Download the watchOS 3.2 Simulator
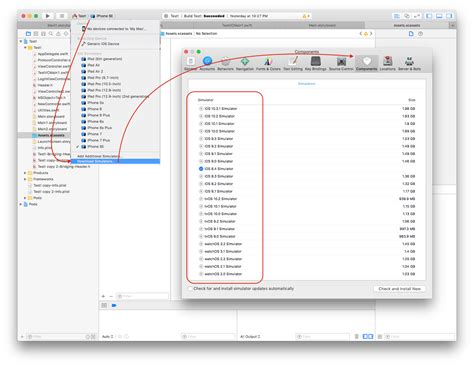This screenshot has height=366, width=474. coord(201,244)
